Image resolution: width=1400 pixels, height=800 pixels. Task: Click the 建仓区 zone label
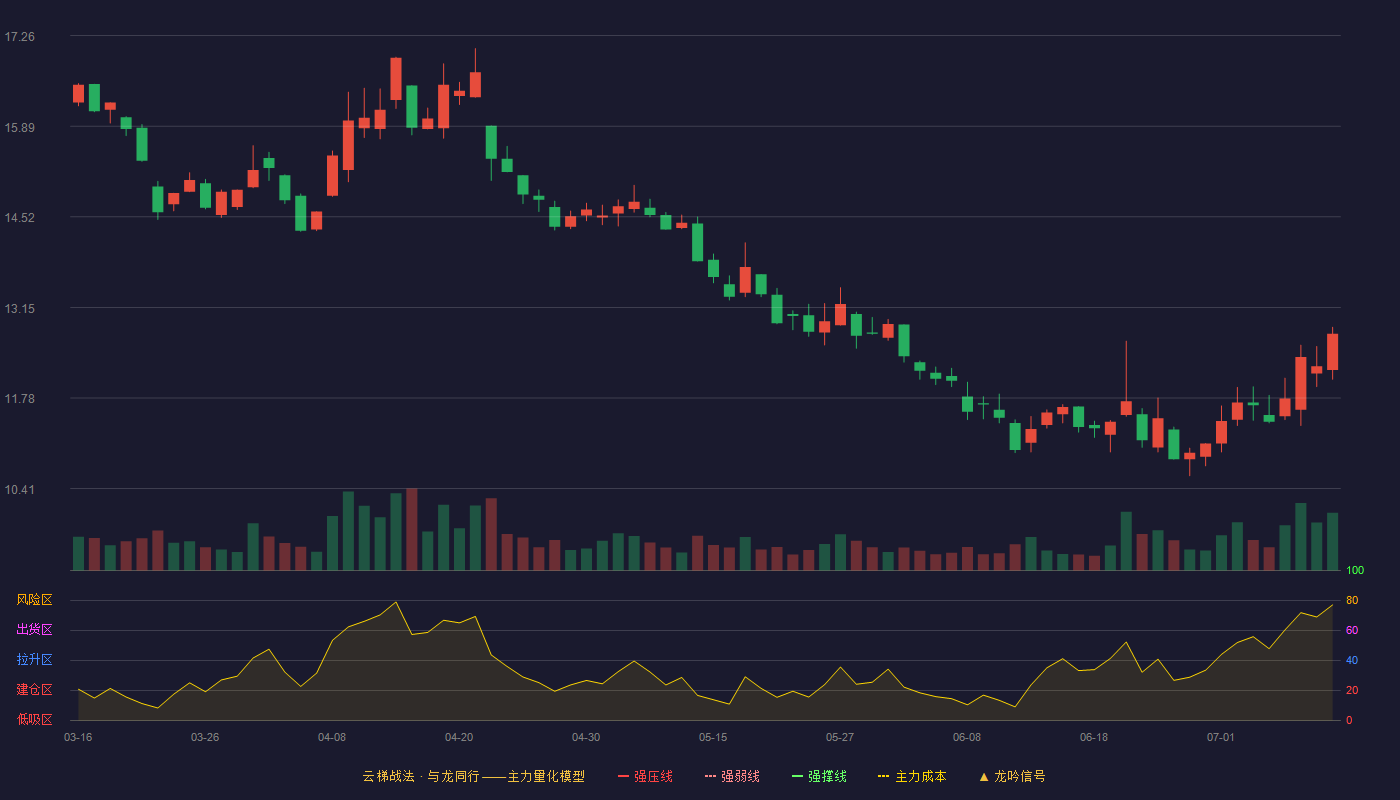(34, 690)
